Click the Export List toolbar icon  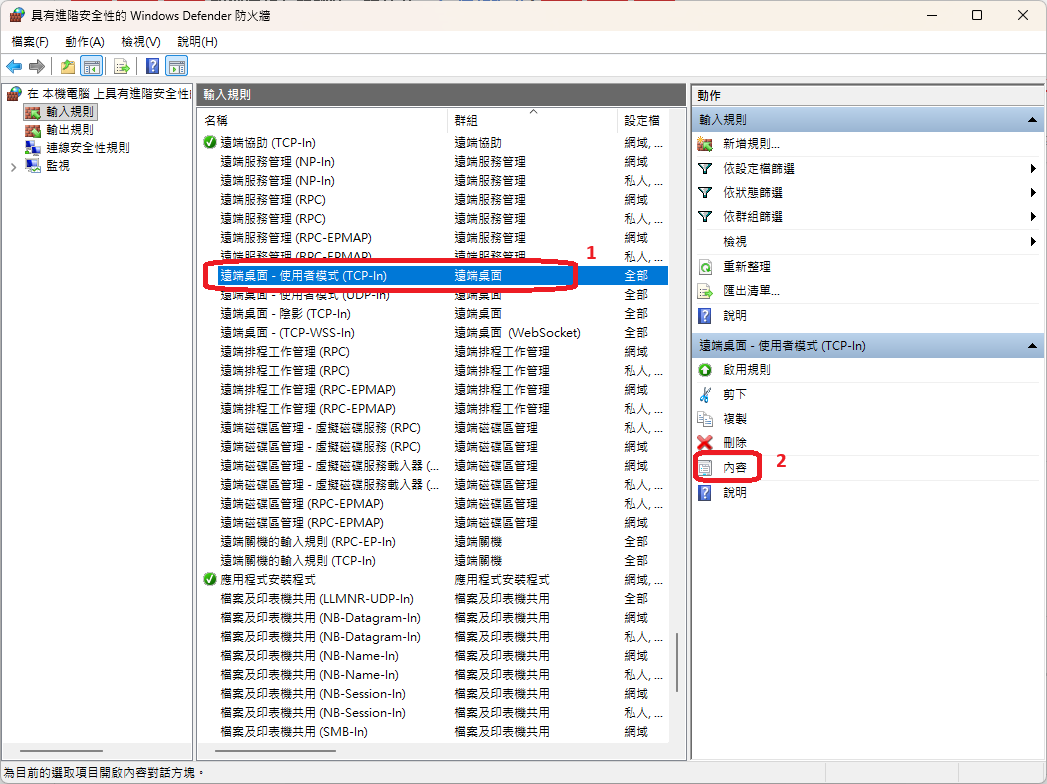[x=121, y=67]
